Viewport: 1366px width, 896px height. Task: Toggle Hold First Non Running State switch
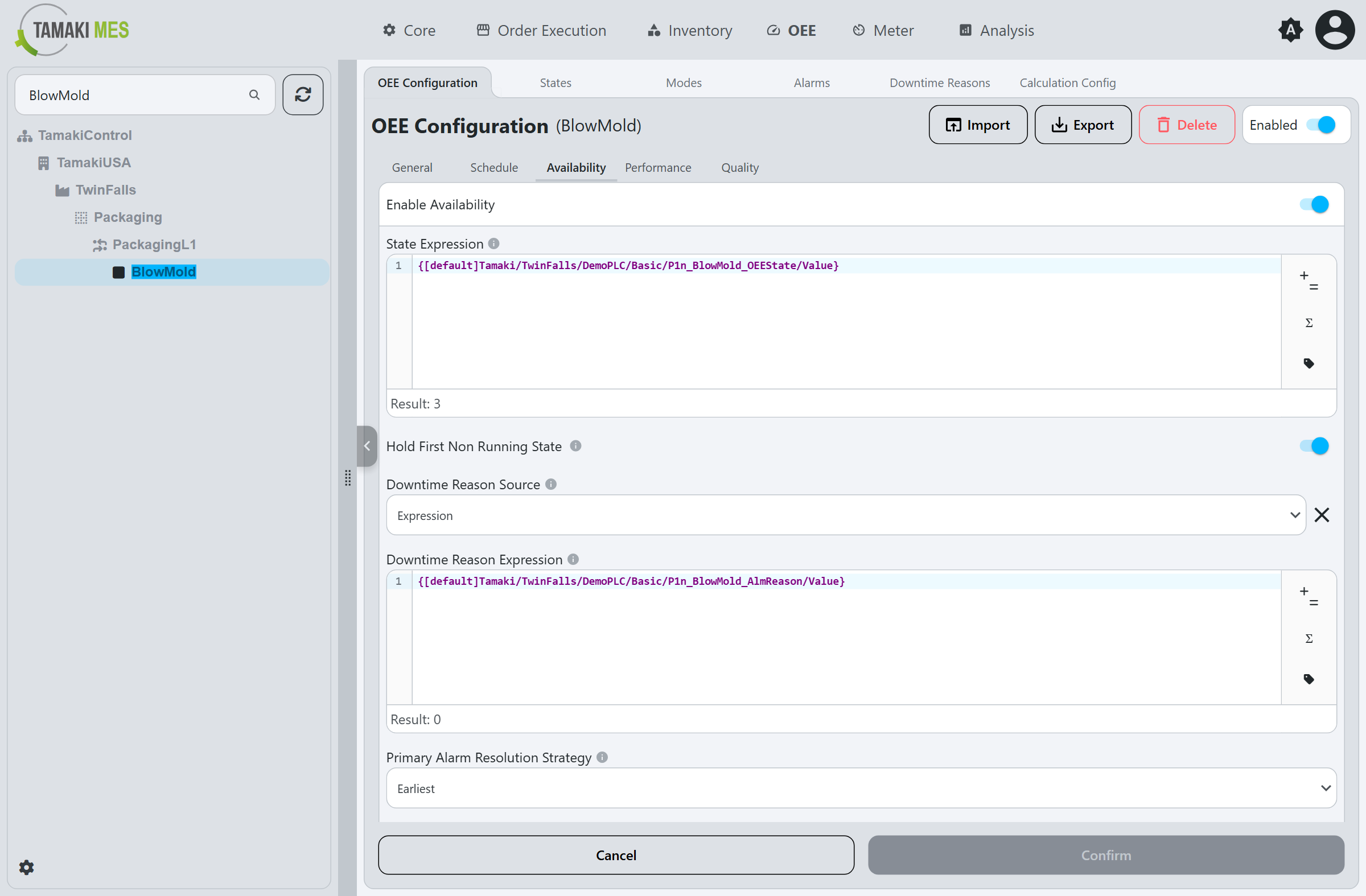pos(1314,445)
